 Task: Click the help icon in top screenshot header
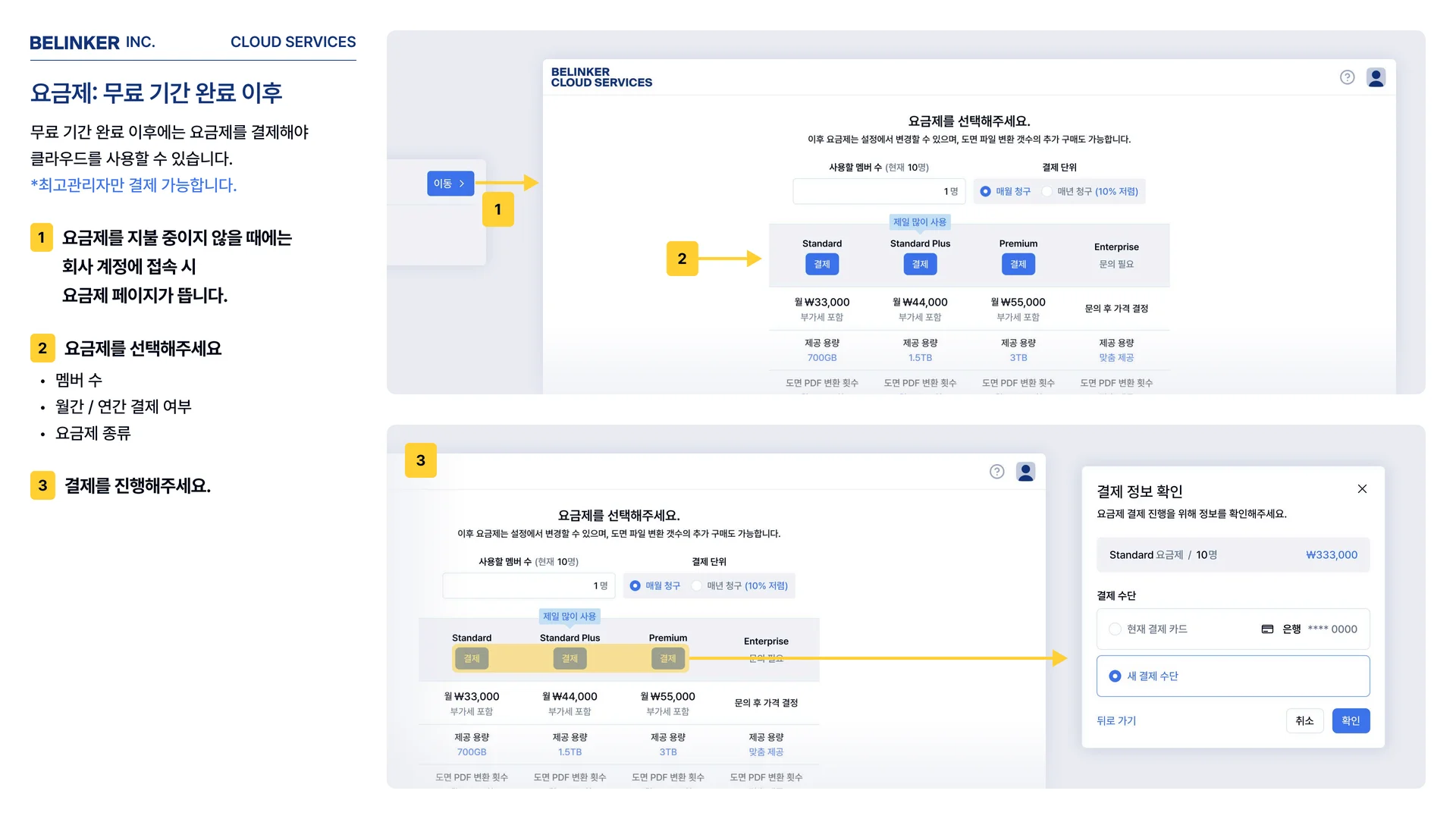(1347, 77)
